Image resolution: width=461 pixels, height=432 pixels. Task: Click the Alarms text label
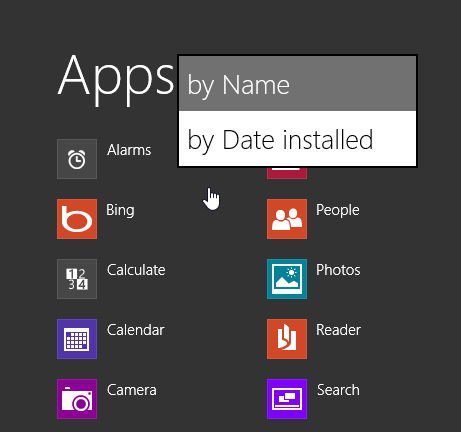click(x=129, y=150)
